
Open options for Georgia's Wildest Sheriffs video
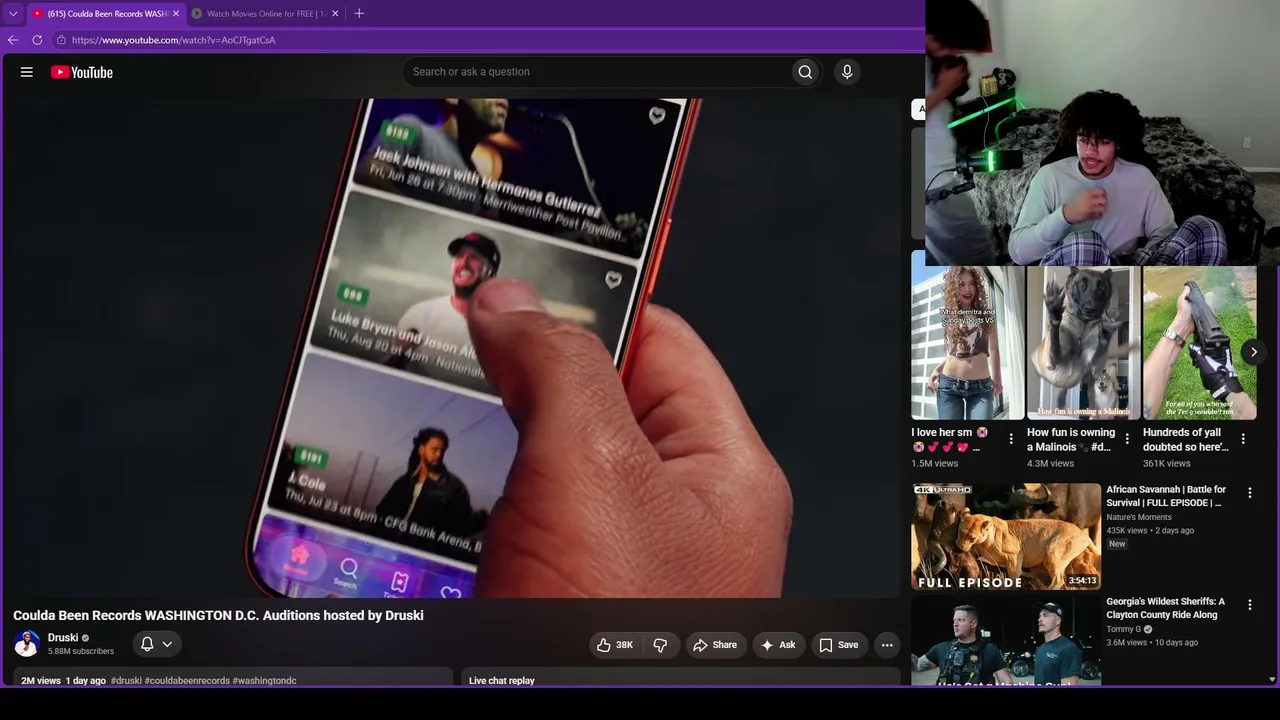click(1249, 605)
